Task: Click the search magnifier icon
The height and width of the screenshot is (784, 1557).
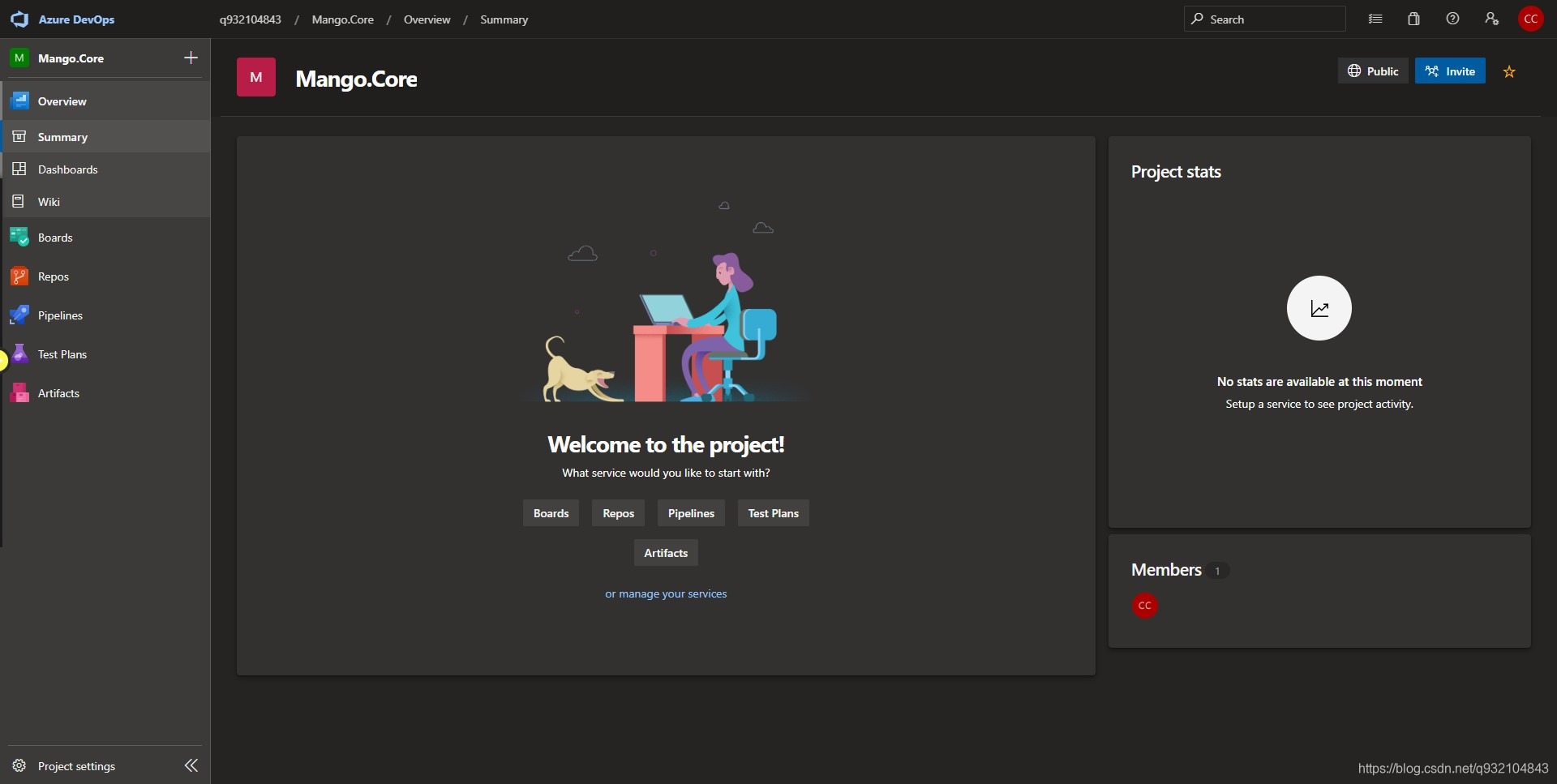Action: 1197,19
